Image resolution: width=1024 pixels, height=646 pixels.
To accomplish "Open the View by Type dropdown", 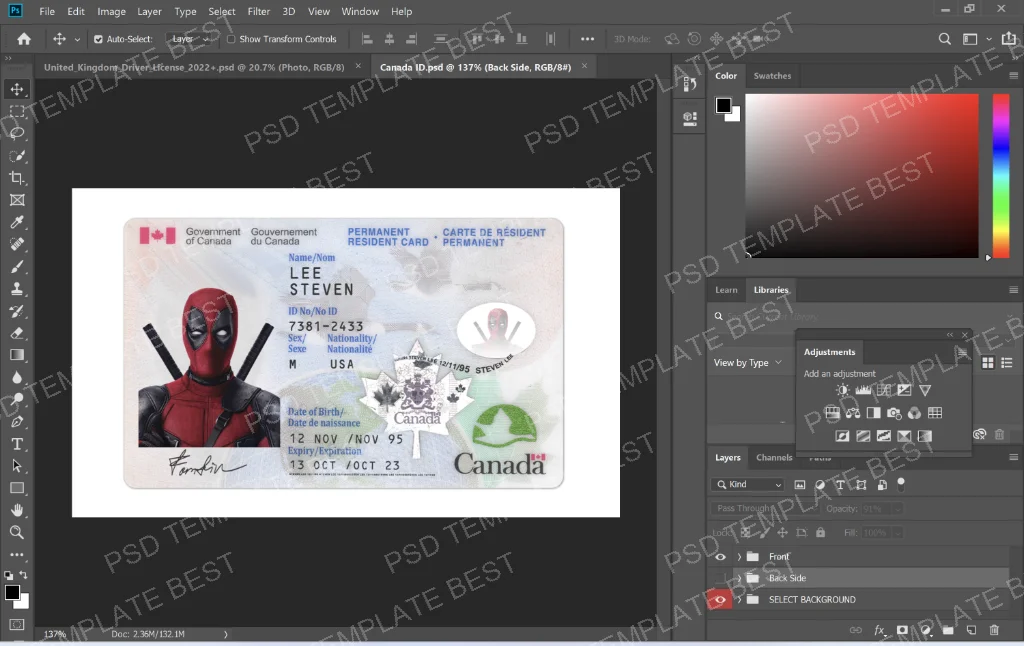I will (x=748, y=363).
